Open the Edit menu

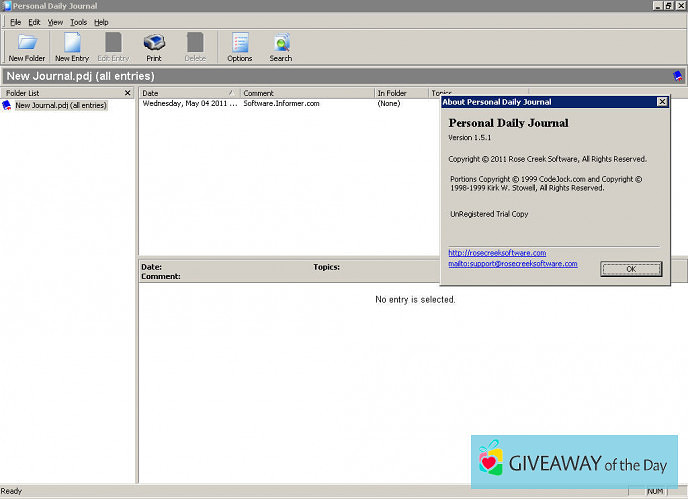34,22
